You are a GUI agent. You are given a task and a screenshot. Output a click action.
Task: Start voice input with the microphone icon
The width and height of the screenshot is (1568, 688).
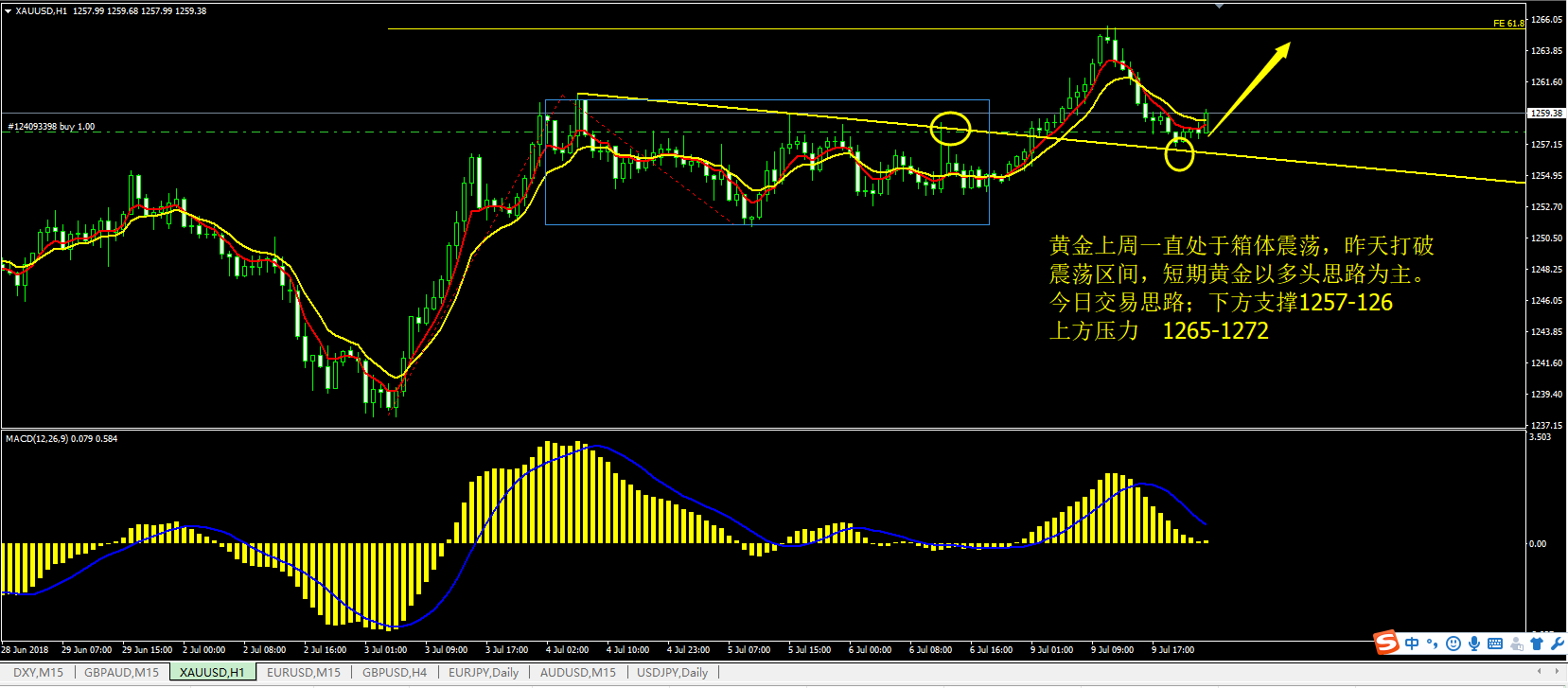pyautogui.click(x=1474, y=644)
